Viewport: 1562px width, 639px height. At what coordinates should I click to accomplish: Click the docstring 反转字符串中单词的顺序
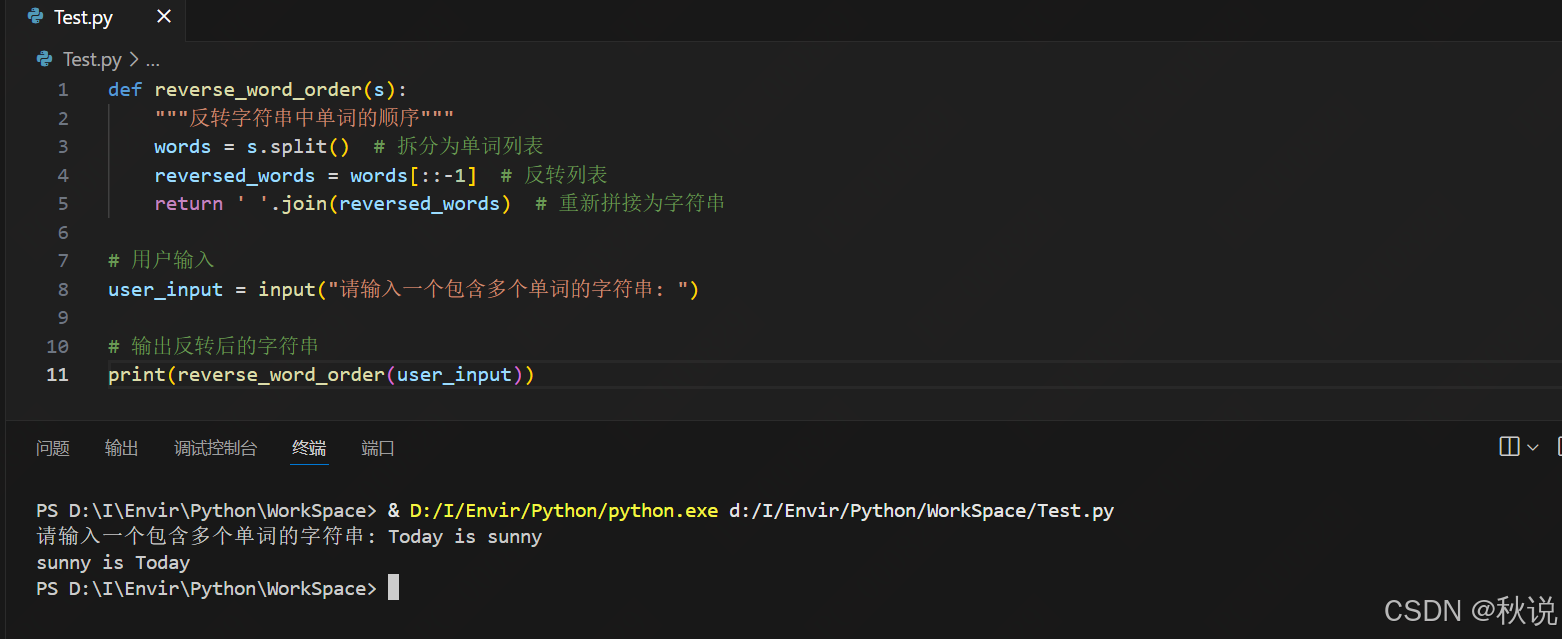pyautogui.click(x=304, y=118)
